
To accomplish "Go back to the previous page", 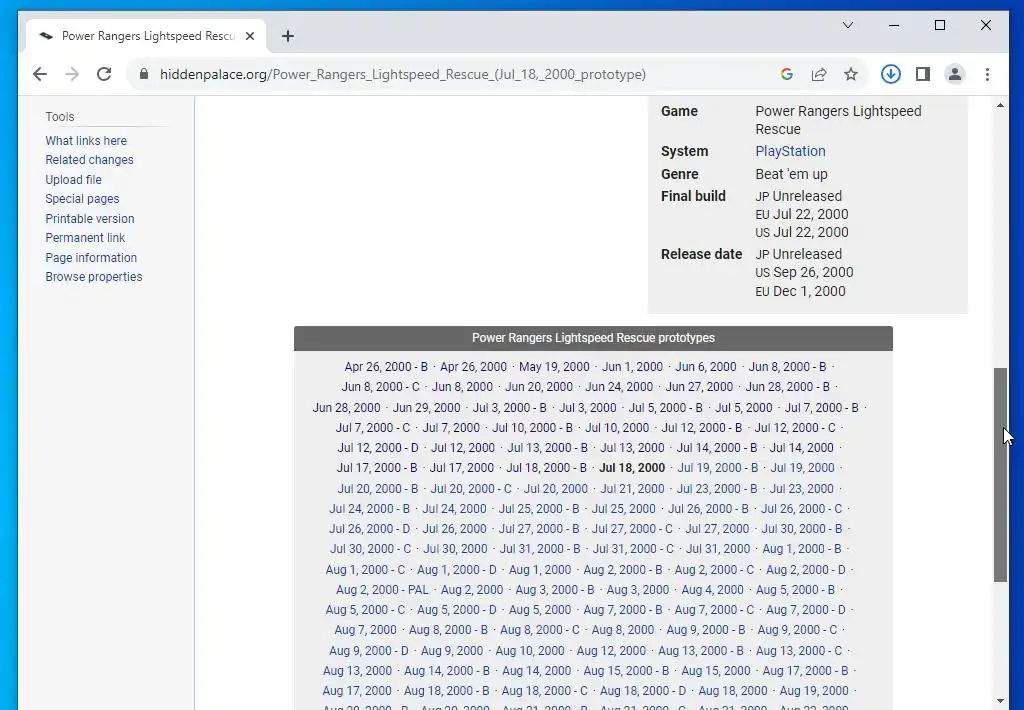I will [x=40, y=74].
